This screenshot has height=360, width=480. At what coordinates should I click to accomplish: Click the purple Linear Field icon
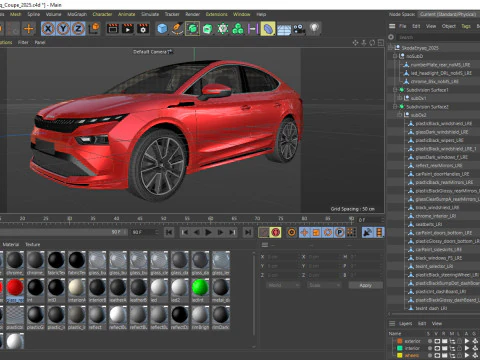coord(253,29)
